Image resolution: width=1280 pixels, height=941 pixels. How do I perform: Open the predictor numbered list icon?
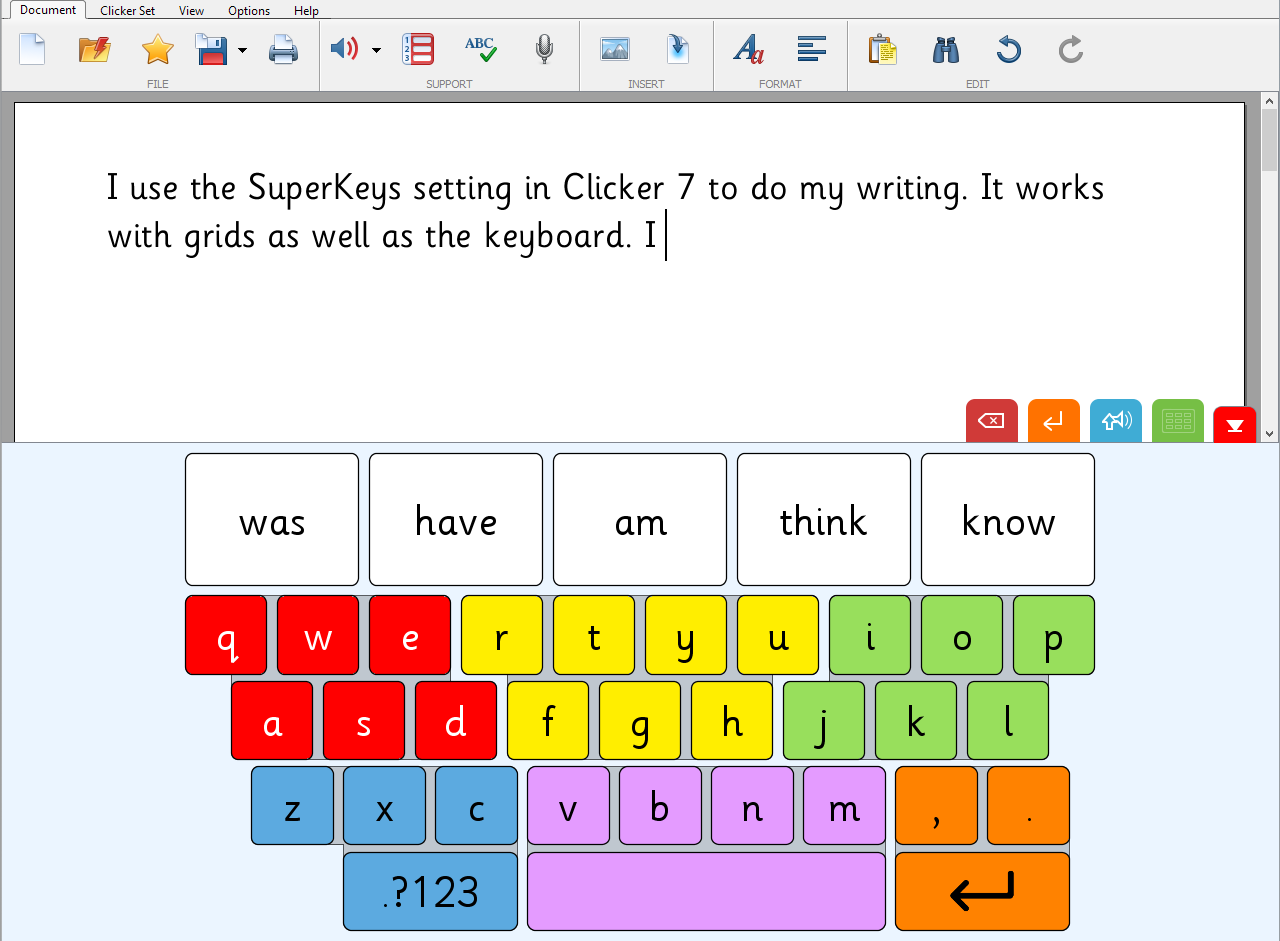click(418, 49)
